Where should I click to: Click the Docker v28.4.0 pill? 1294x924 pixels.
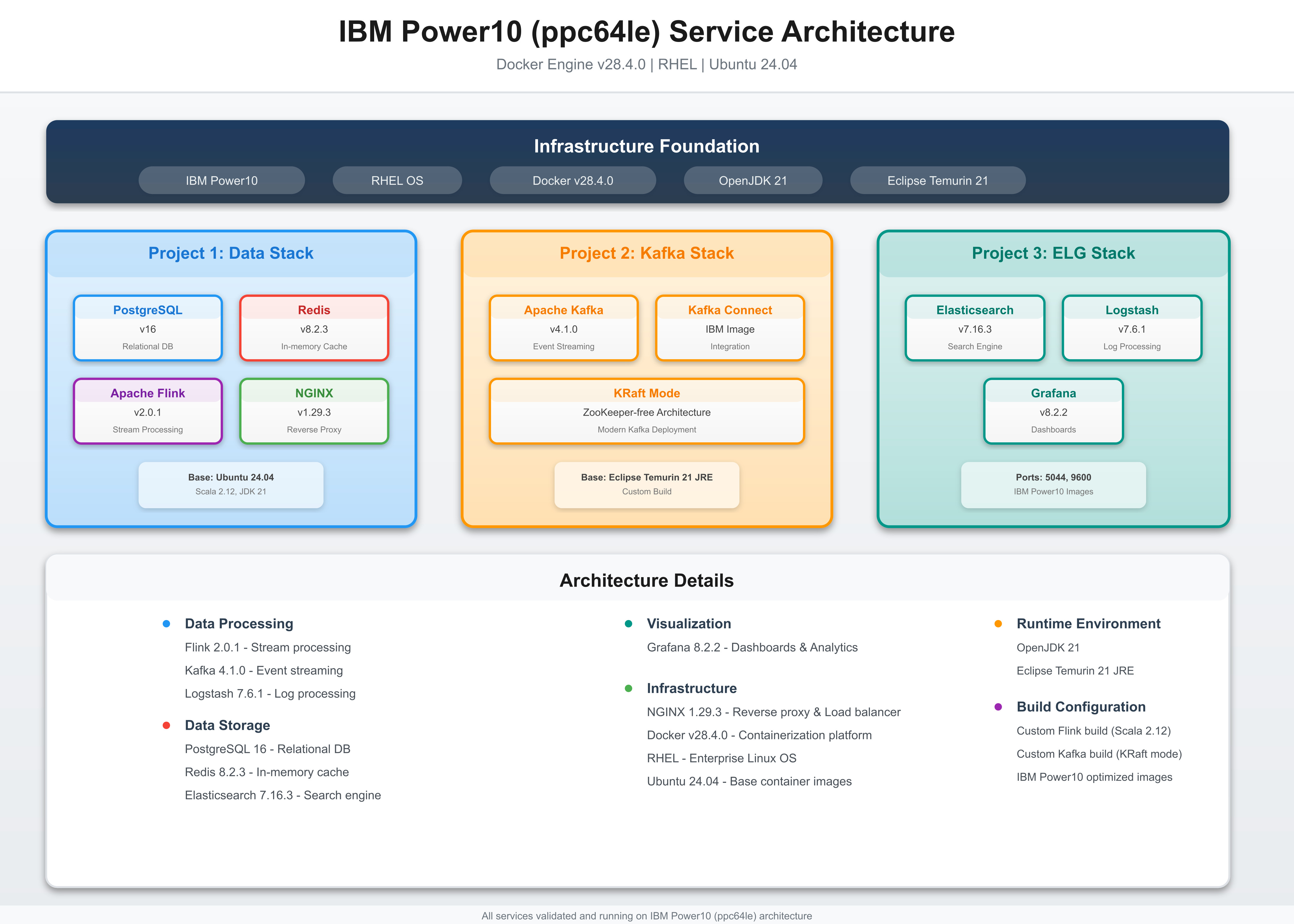coord(572,180)
